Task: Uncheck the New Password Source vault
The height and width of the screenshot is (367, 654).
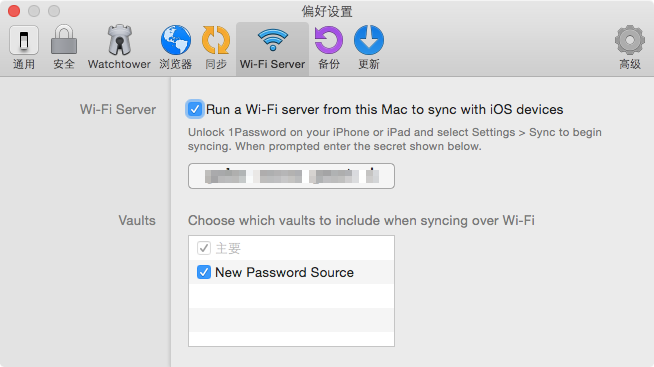Action: (204, 272)
